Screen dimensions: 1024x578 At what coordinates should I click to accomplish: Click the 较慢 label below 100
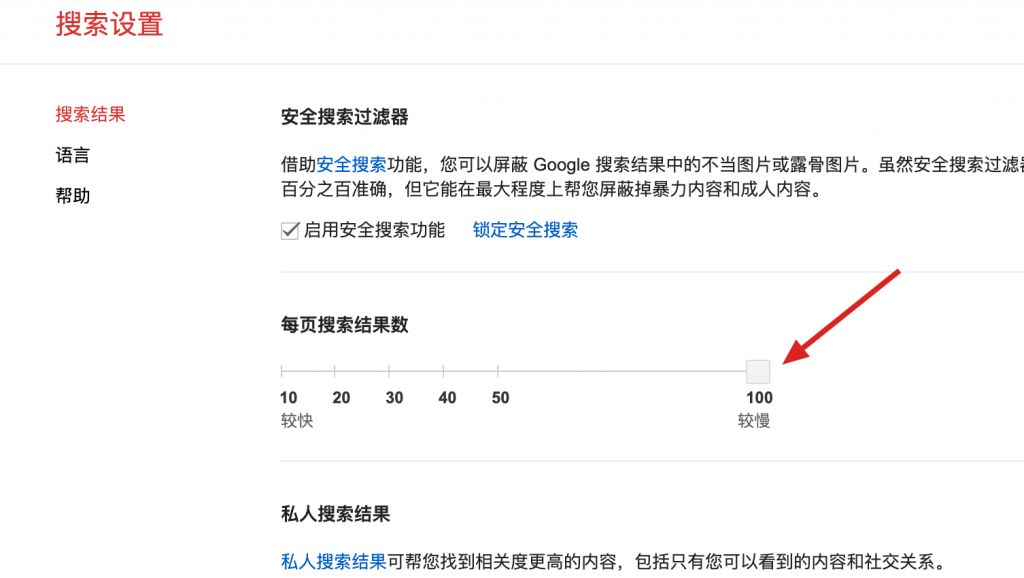point(754,421)
